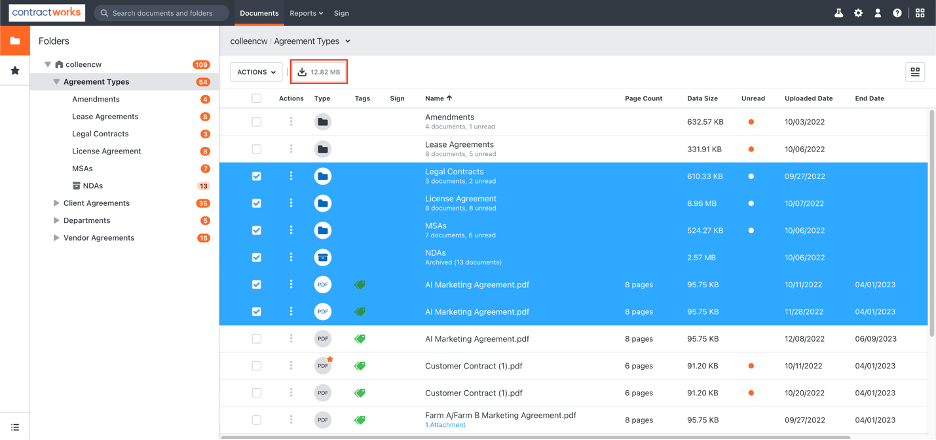This screenshot has height=440, width=936.
Task: Check the Amendments row checkbox
Action: 257,122
